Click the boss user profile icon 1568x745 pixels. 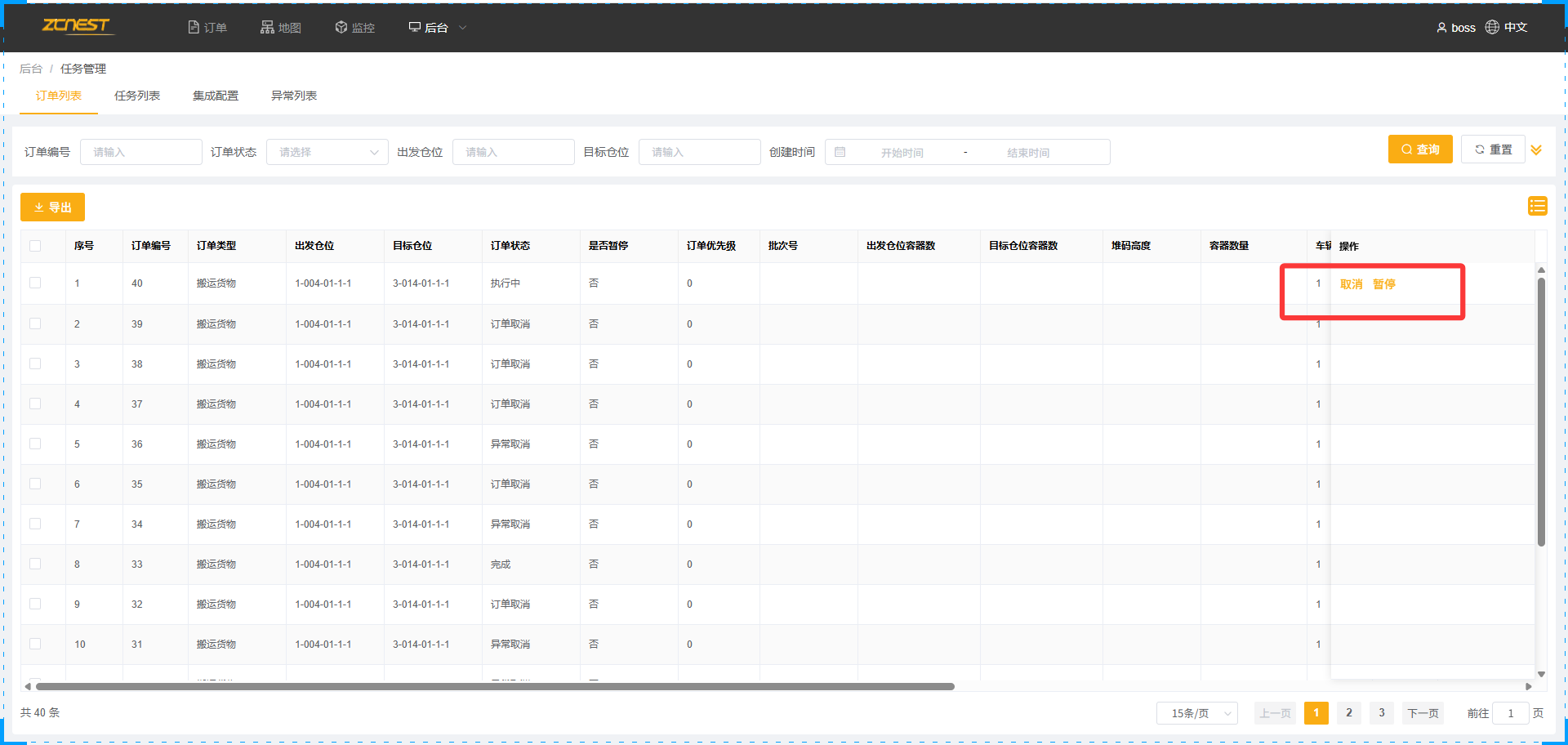1441,28
